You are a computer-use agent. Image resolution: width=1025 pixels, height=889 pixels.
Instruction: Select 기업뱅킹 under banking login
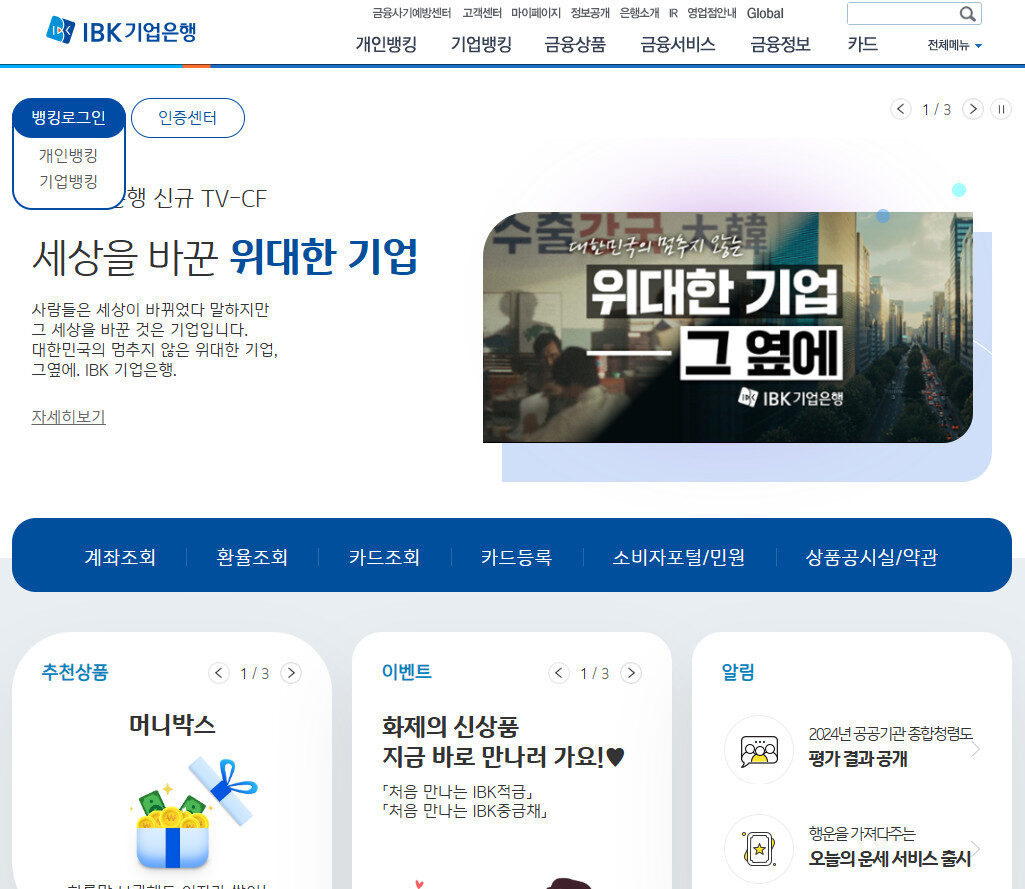click(69, 181)
